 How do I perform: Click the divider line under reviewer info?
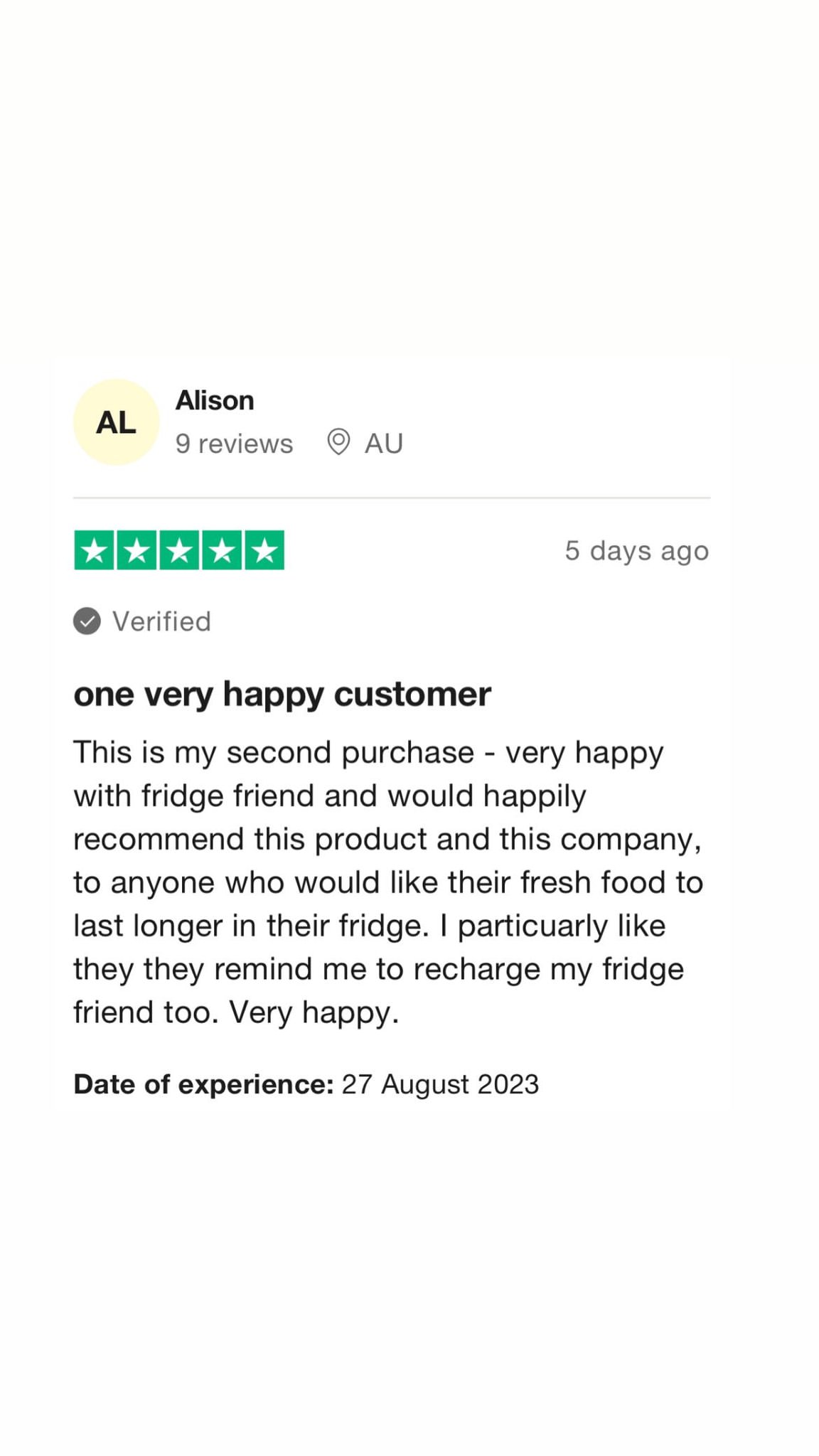[x=392, y=498]
